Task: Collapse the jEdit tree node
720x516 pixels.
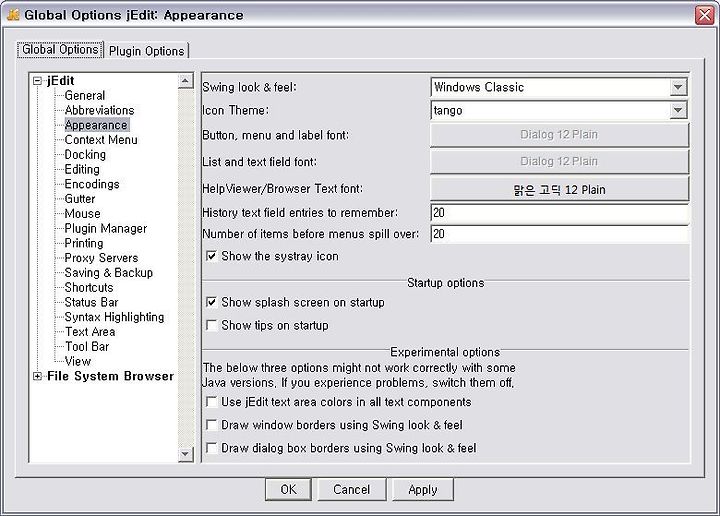Action: [x=37, y=81]
